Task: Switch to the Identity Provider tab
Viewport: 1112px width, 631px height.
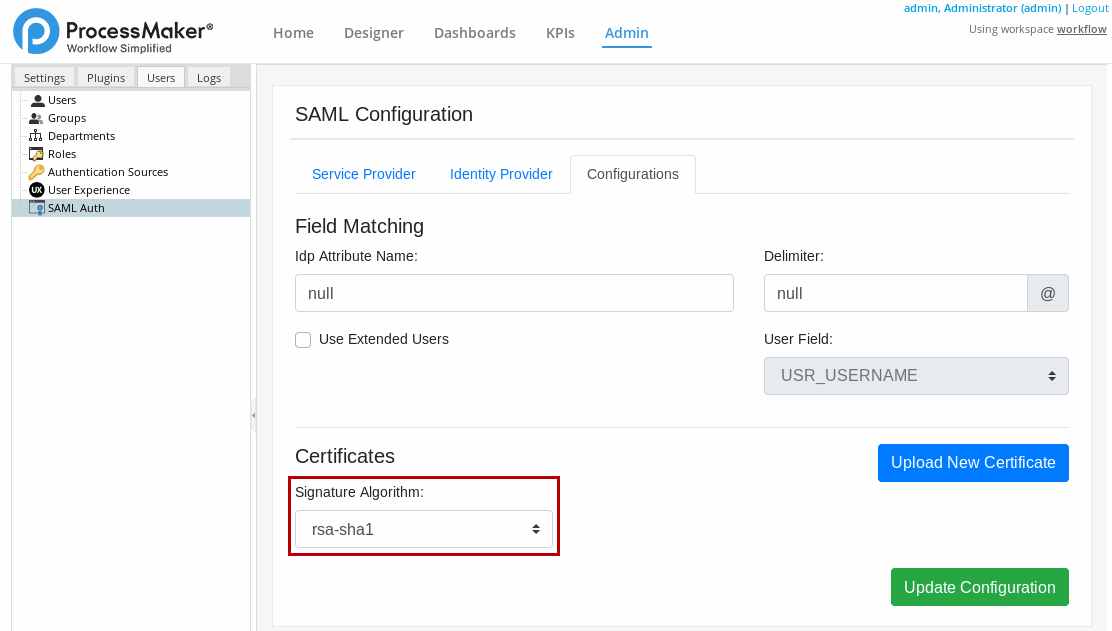Action: point(501,174)
